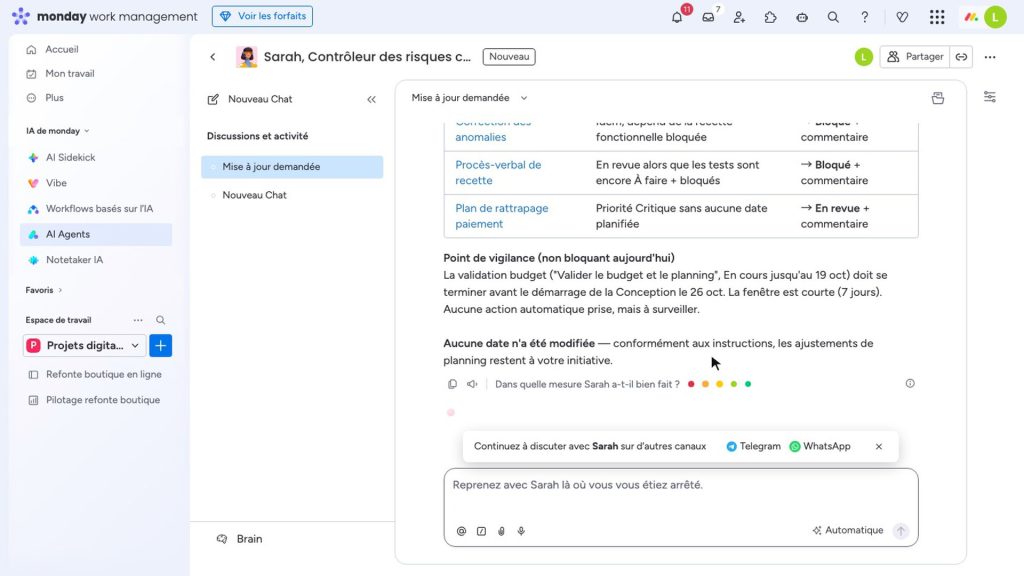Collapse the chat list panel
The width and height of the screenshot is (1024, 576).
pos(372,99)
